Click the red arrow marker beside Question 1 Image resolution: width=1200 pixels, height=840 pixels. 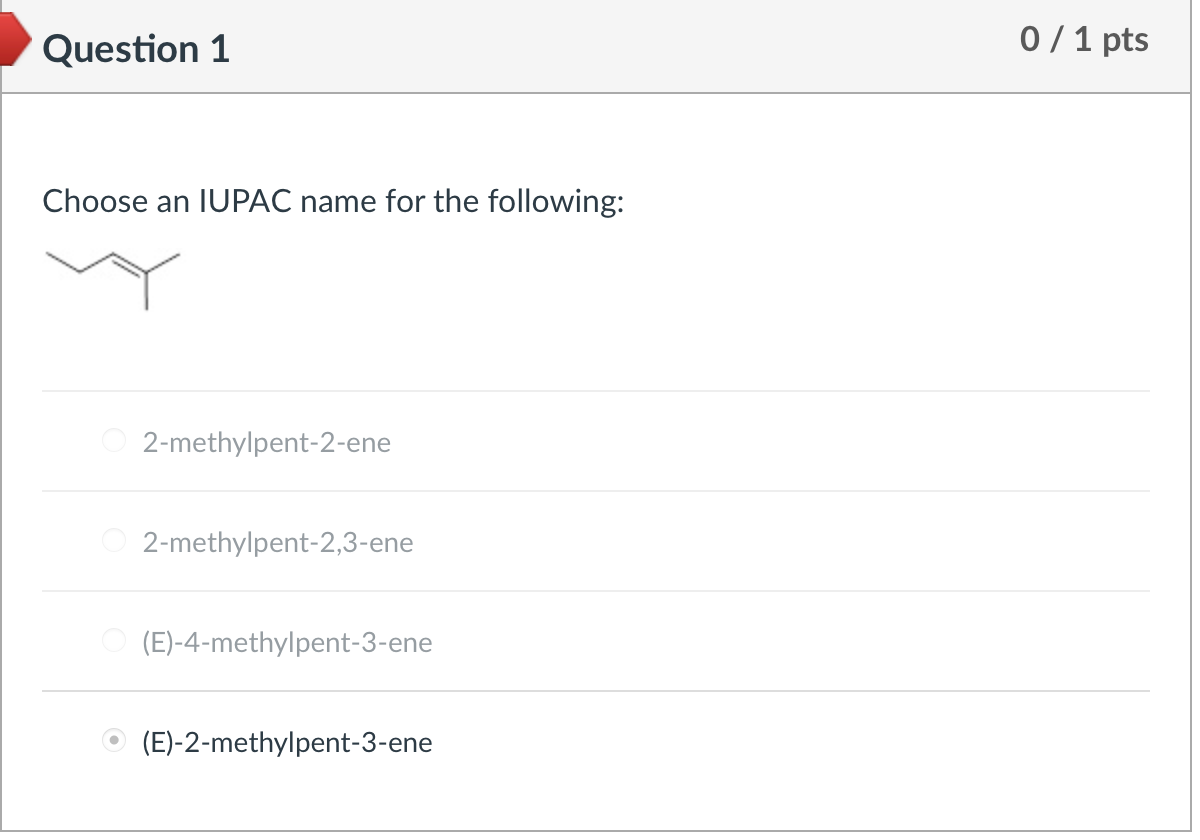click(12, 42)
